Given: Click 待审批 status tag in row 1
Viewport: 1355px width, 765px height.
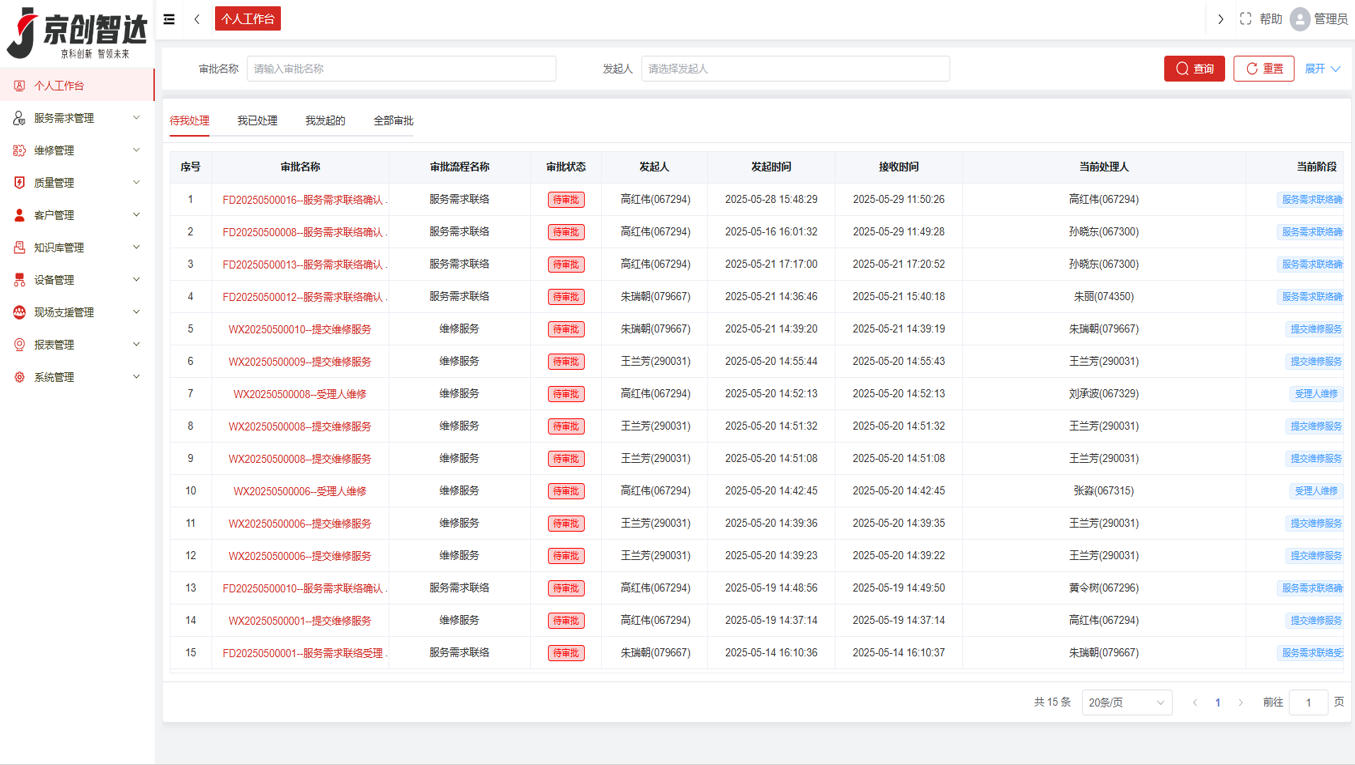Looking at the screenshot, I should point(566,200).
